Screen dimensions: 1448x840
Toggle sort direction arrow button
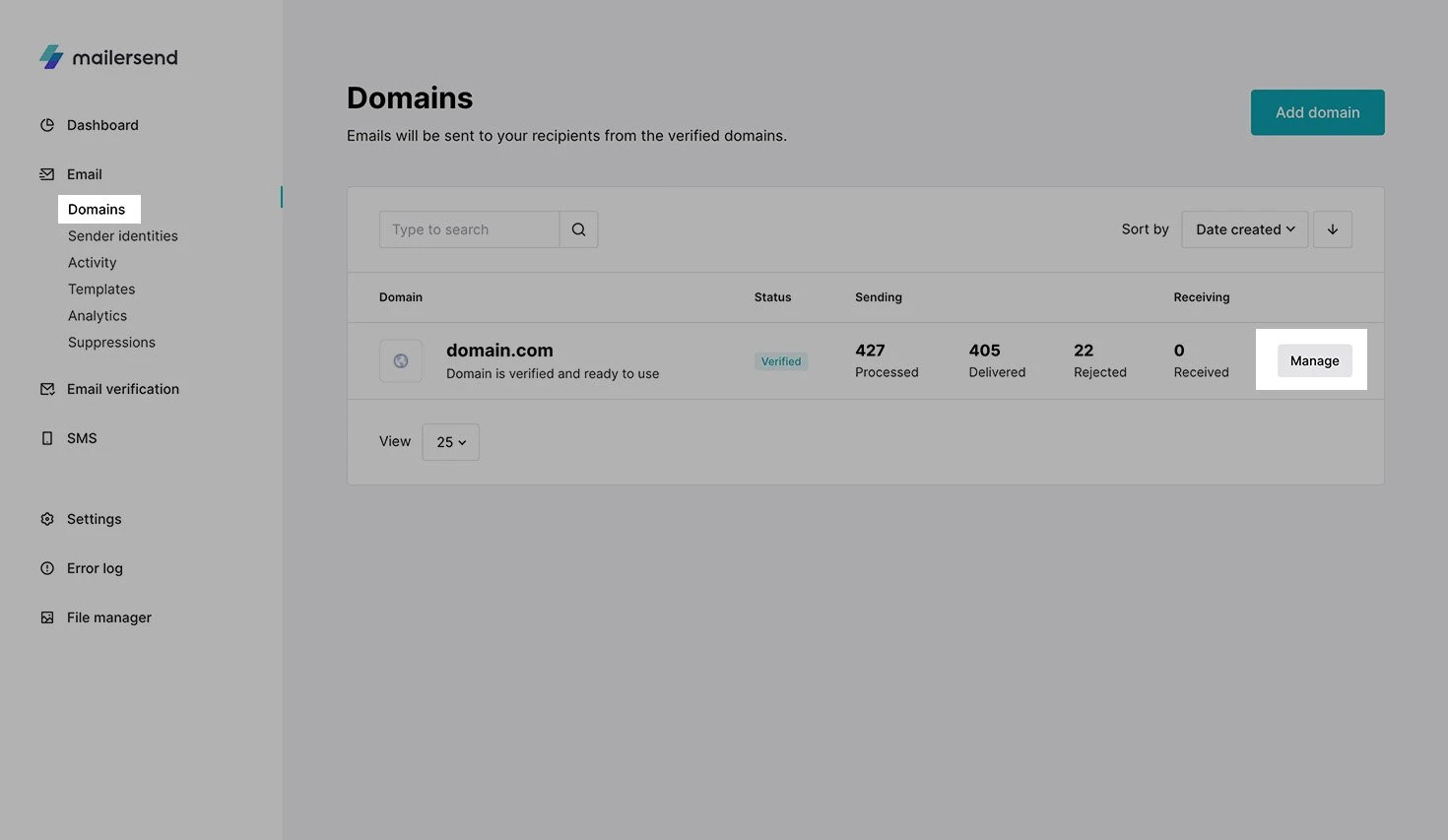[1332, 229]
